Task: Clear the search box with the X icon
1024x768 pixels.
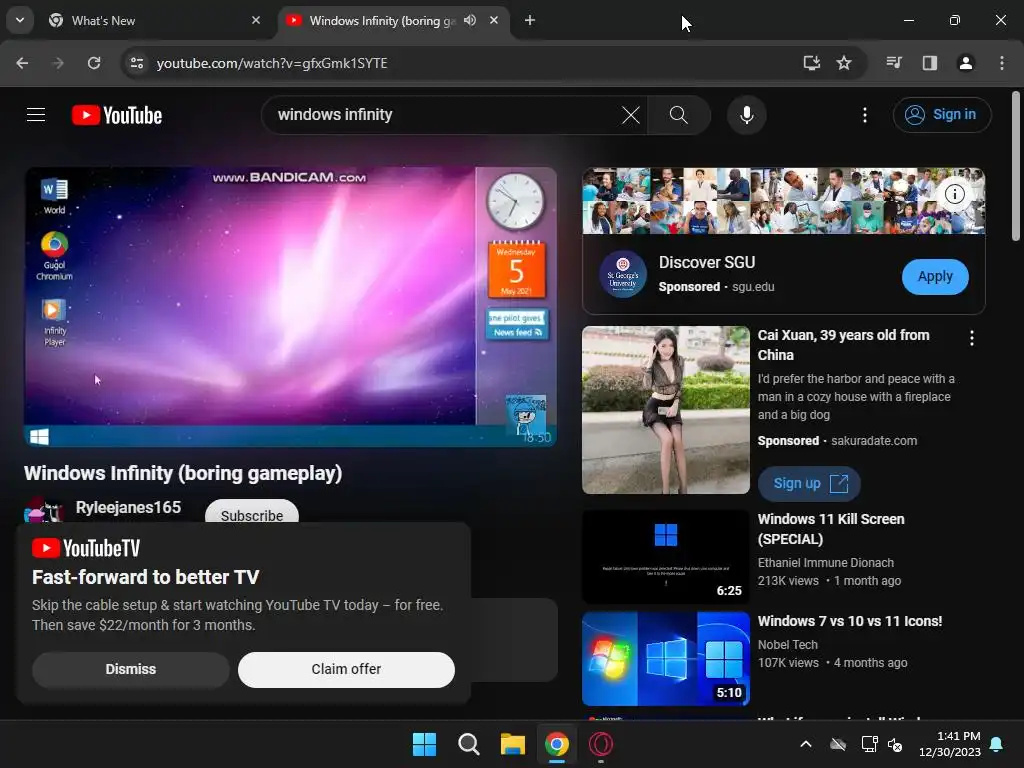Action: pos(630,115)
